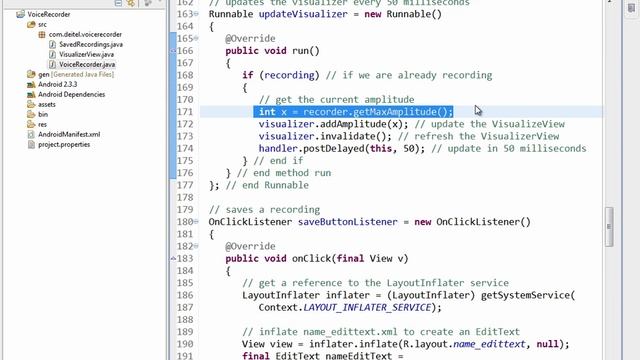Click 'saveButtonListener' on line 180
This screenshot has width=640, height=360.
tap(347, 222)
